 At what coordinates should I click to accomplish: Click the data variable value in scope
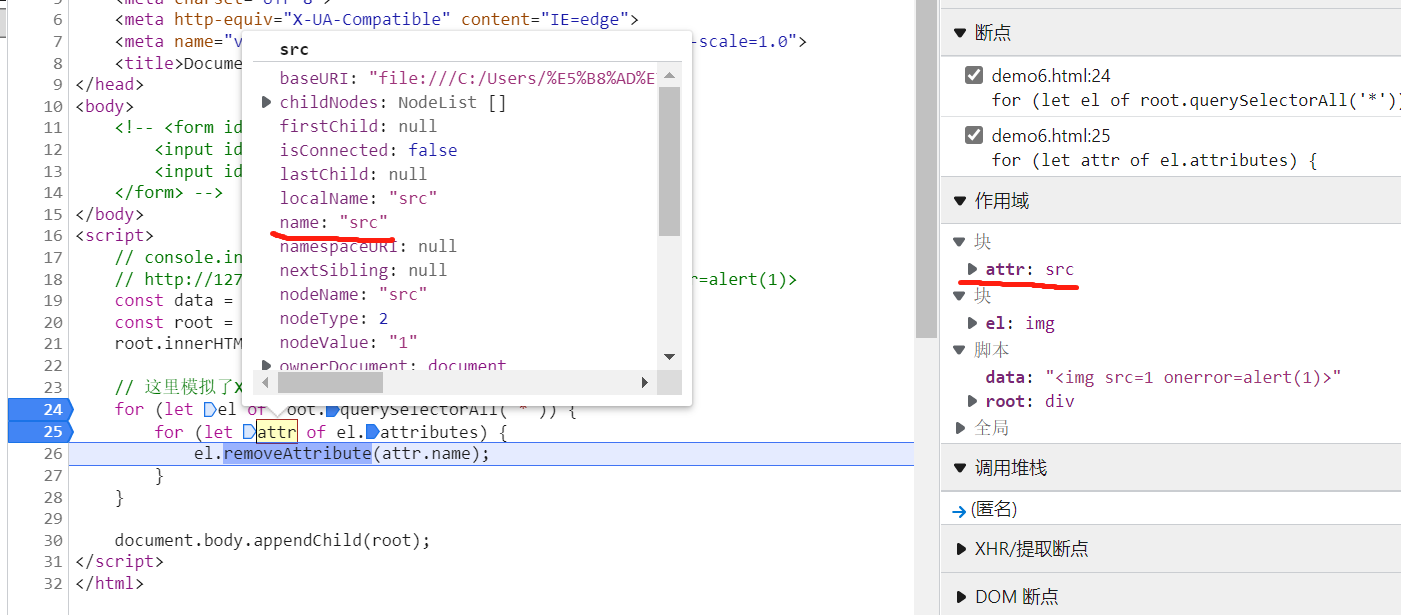(1192, 377)
